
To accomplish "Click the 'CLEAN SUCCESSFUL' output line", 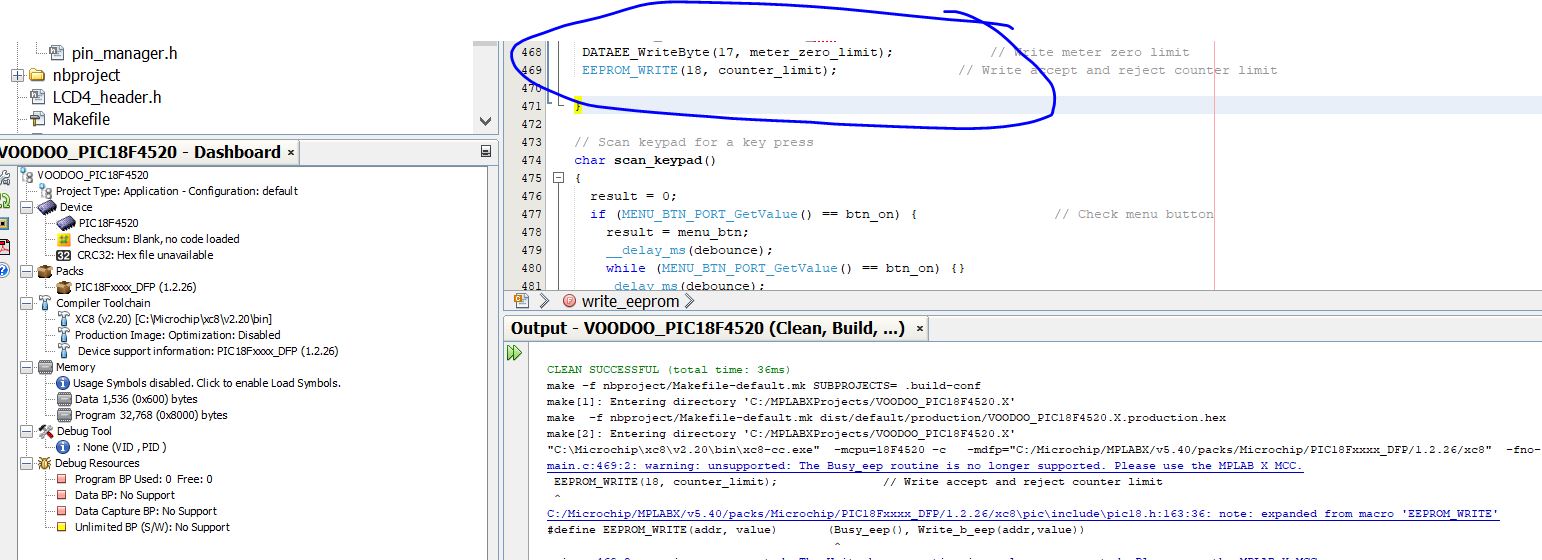I will (x=668, y=370).
